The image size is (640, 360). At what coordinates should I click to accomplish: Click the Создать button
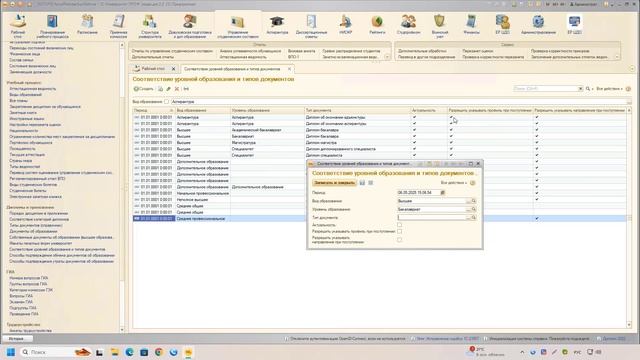pos(144,89)
